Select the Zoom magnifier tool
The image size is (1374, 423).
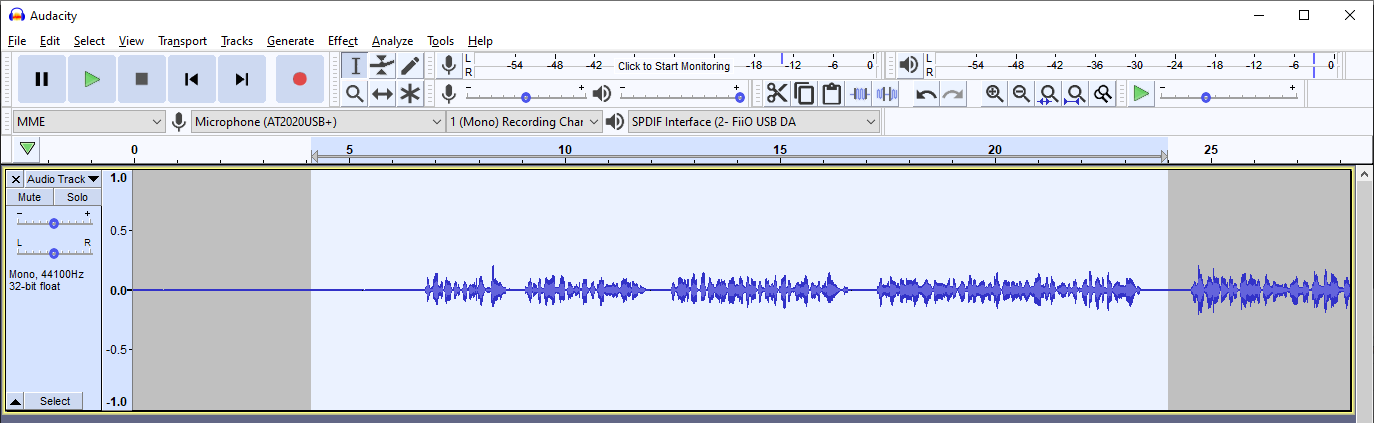355,94
